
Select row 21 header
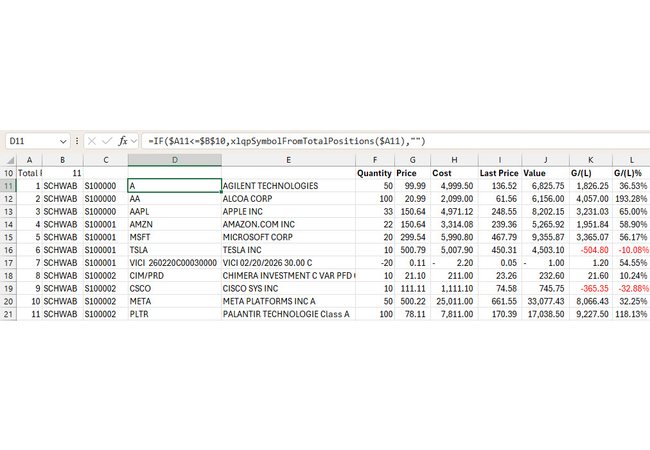pos(8,315)
